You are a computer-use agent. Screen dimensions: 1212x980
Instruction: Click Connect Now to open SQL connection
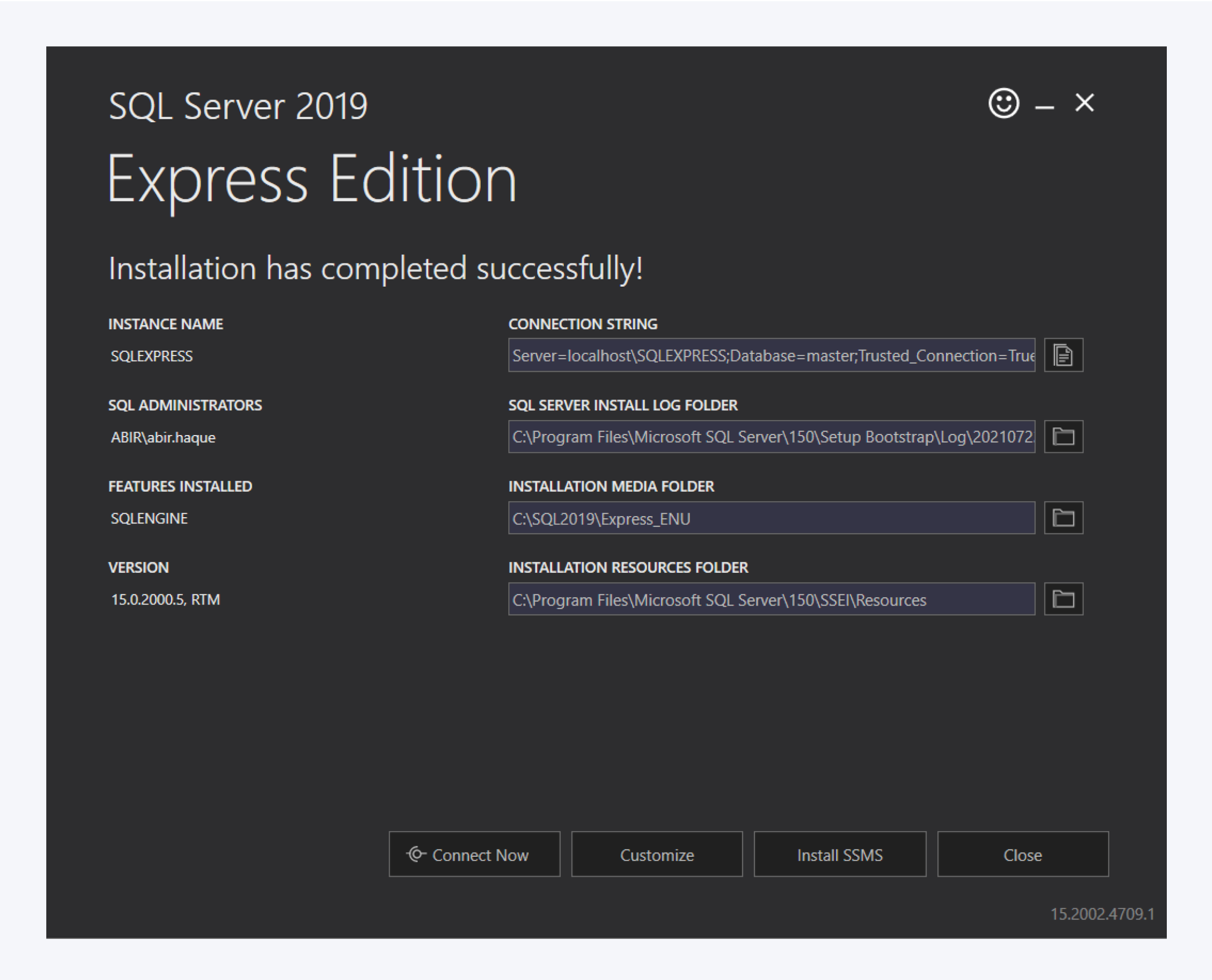click(475, 854)
